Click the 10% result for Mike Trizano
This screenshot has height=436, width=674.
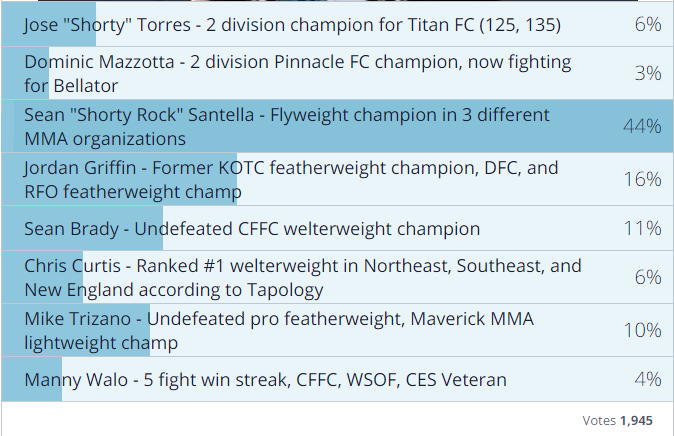click(642, 330)
